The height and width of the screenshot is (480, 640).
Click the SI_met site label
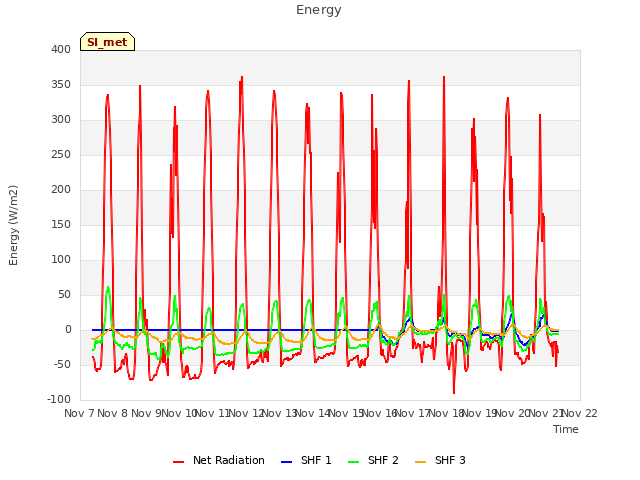tap(107, 42)
